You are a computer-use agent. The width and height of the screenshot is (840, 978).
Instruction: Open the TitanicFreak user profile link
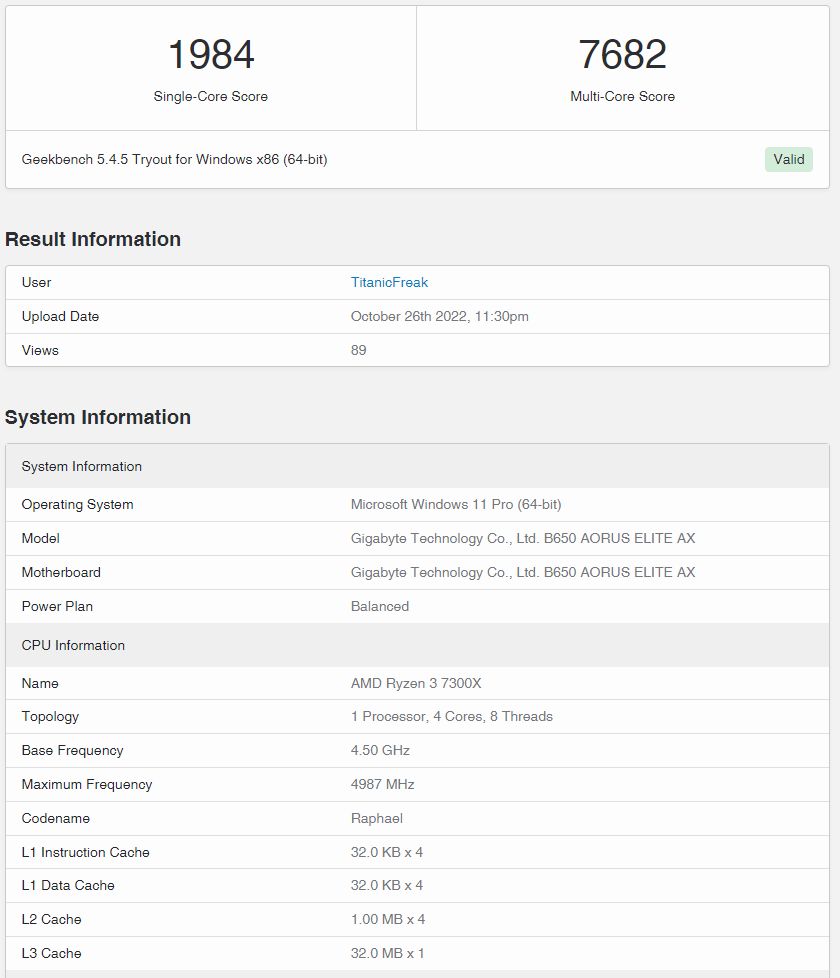click(389, 283)
